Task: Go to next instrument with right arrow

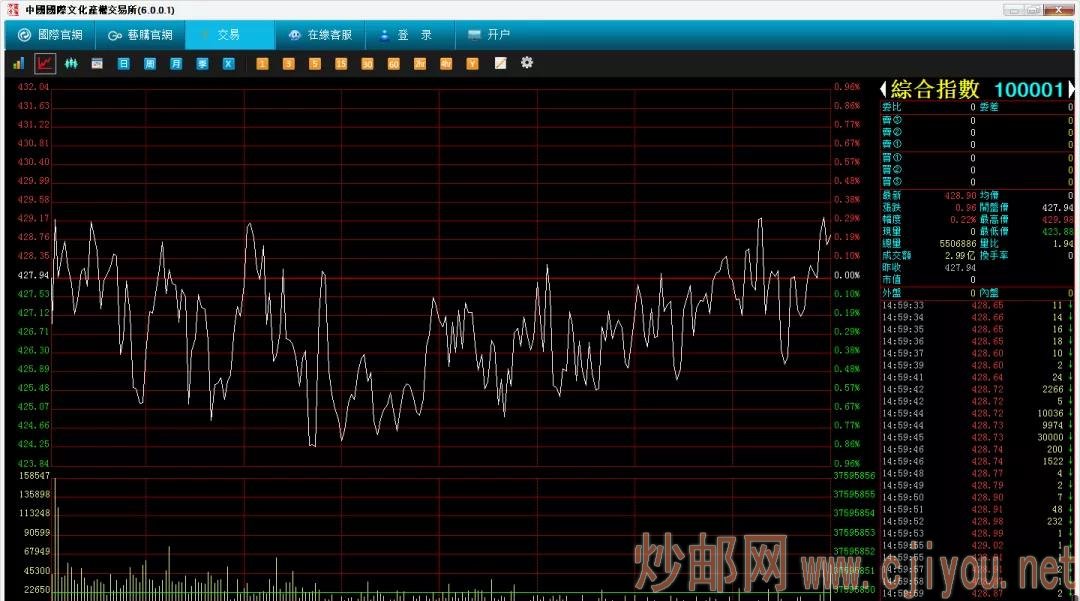Action: [x=1071, y=89]
